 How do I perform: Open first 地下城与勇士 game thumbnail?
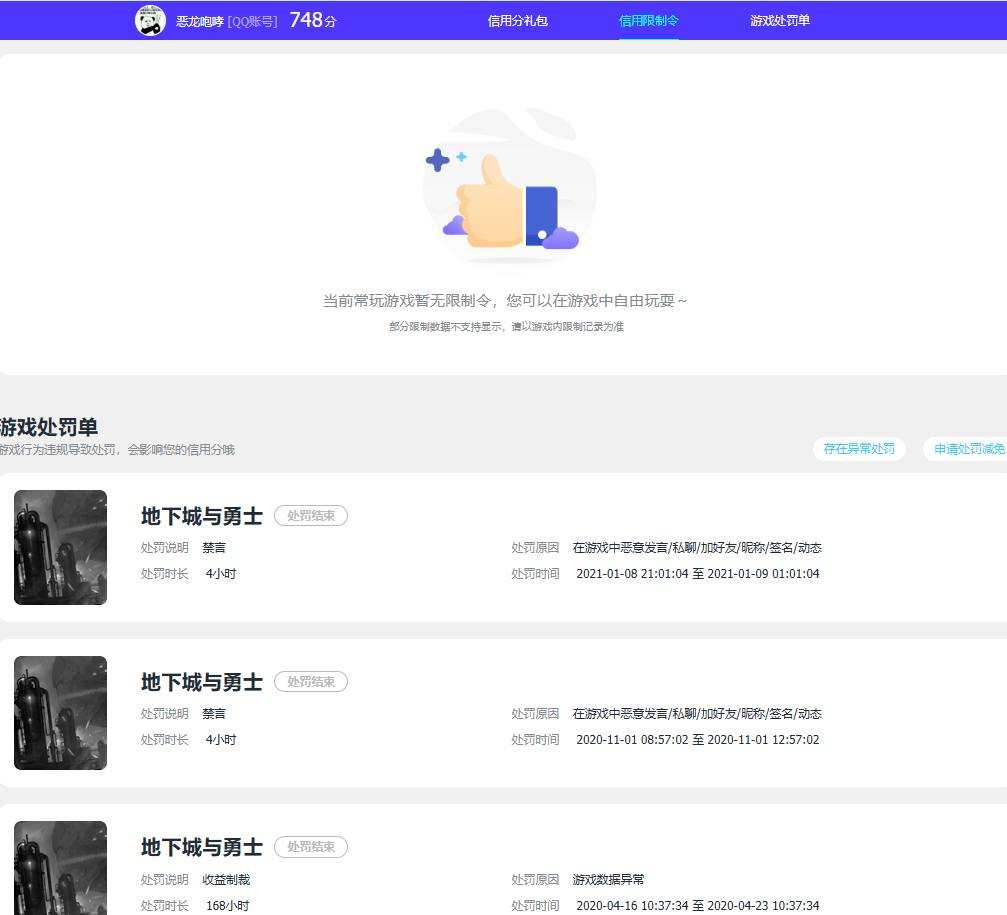[60, 547]
